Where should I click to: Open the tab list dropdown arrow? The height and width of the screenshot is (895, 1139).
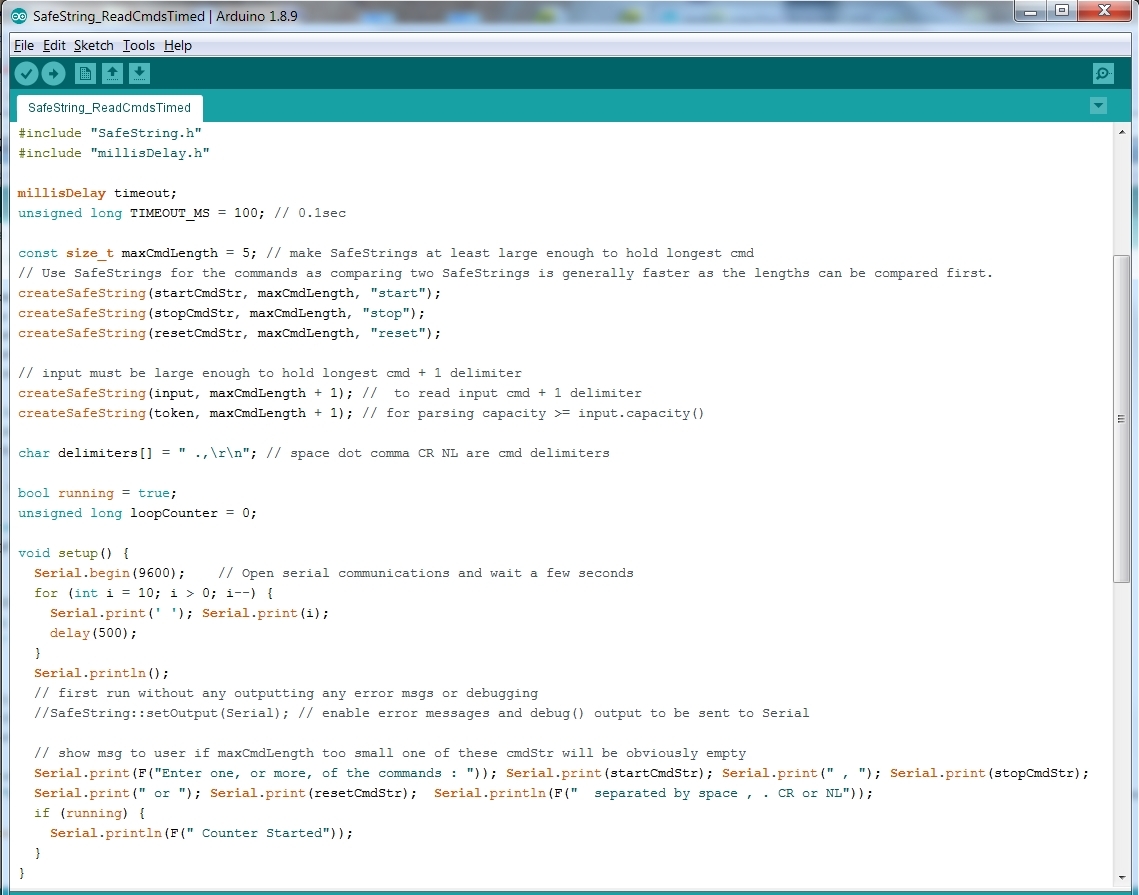[x=1098, y=105]
